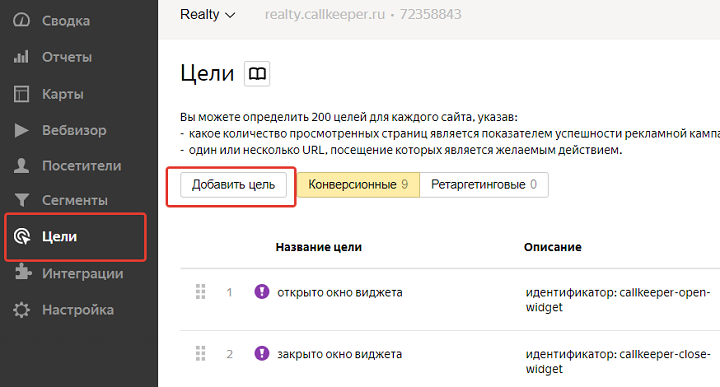Select goal name открыто окно виджета
Viewport: 720px width, 387px height.
(x=340, y=292)
